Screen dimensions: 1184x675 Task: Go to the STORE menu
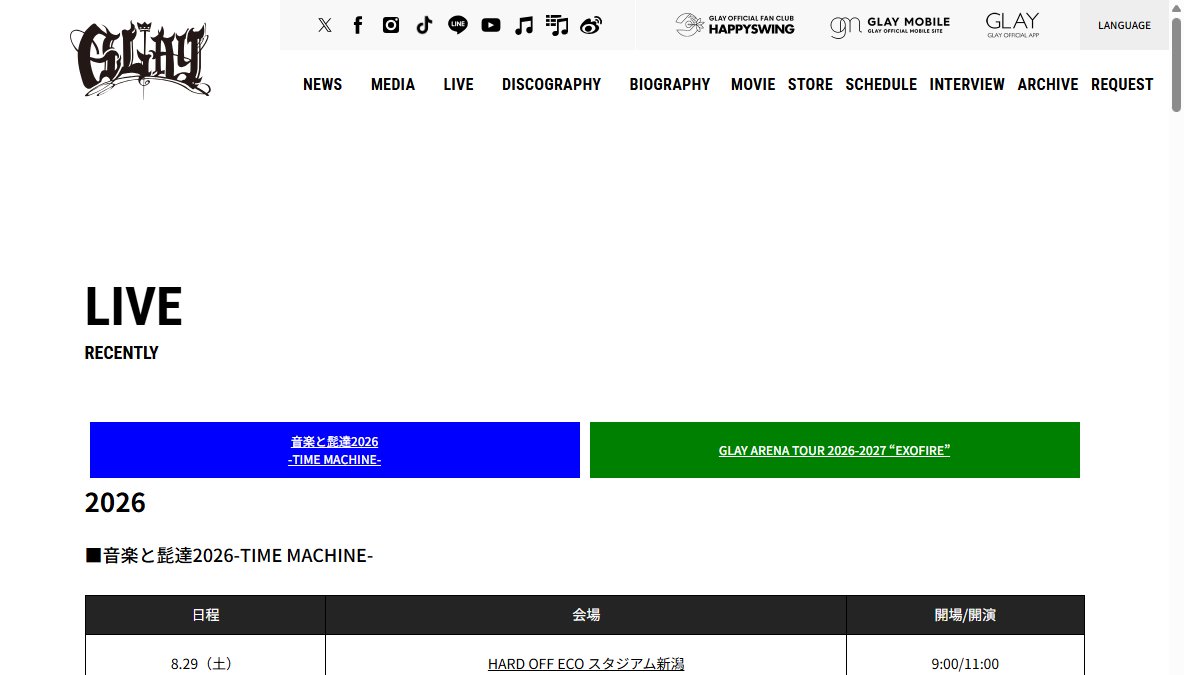click(810, 85)
